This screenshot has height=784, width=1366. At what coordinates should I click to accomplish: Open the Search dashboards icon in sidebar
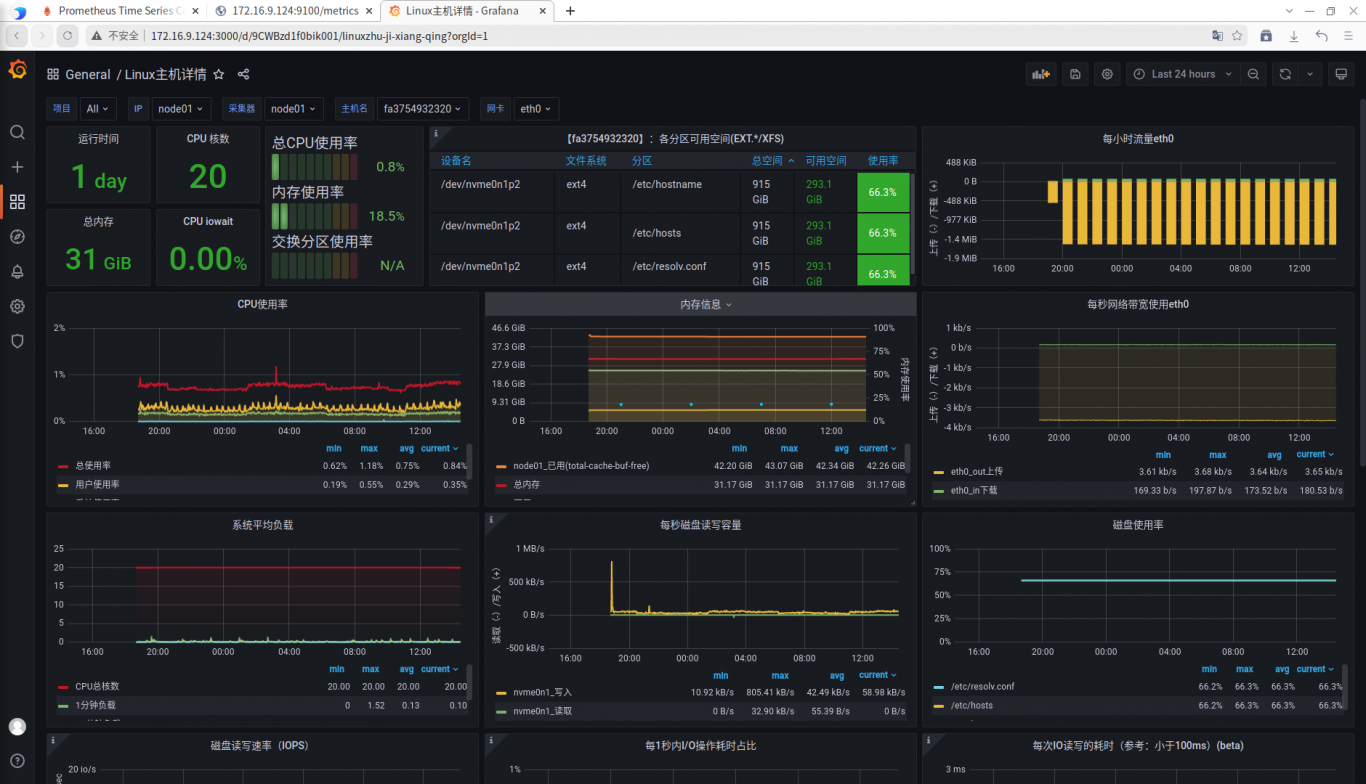click(x=17, y=132)
